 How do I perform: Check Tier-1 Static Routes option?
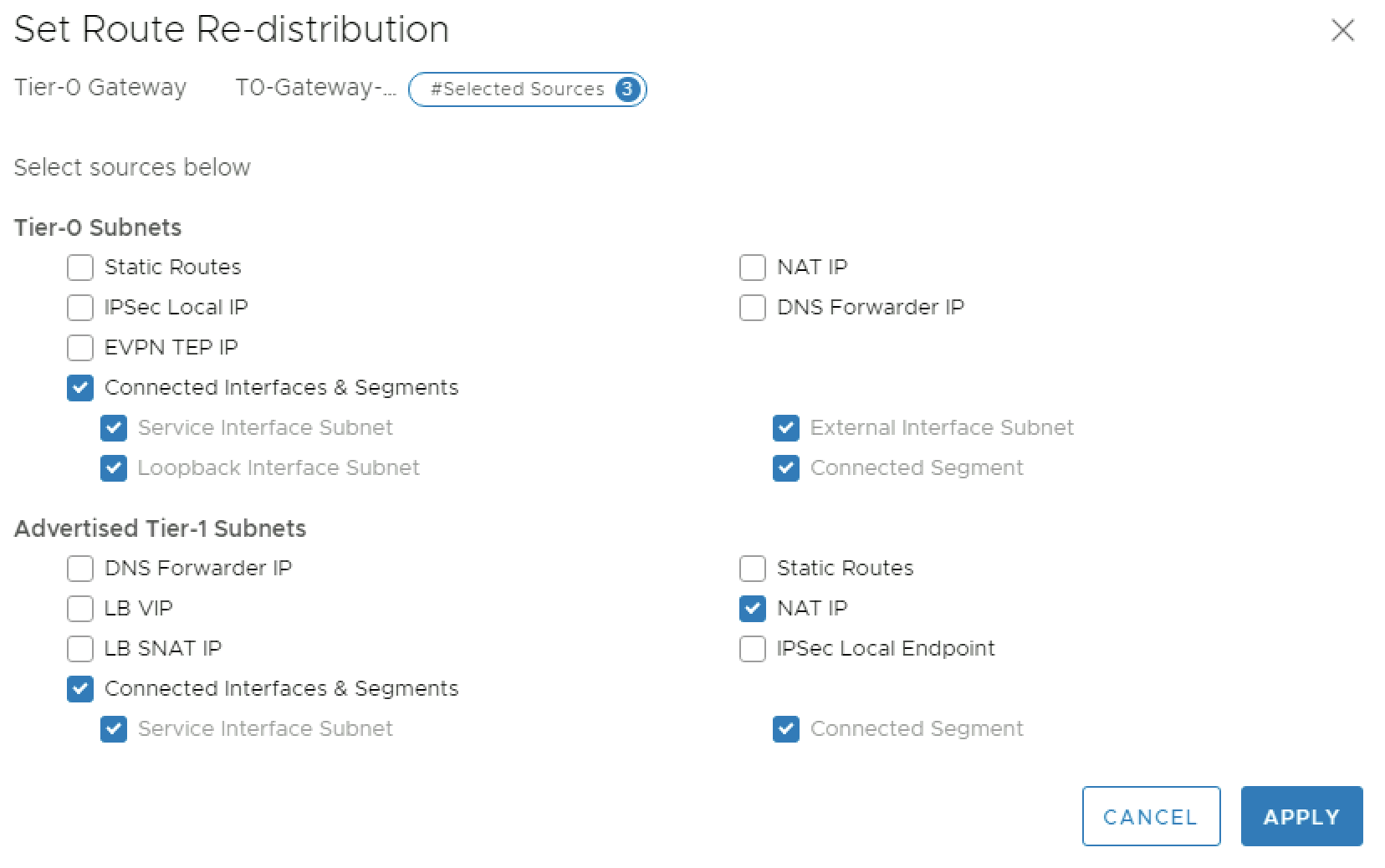click(x=753, y=569)
